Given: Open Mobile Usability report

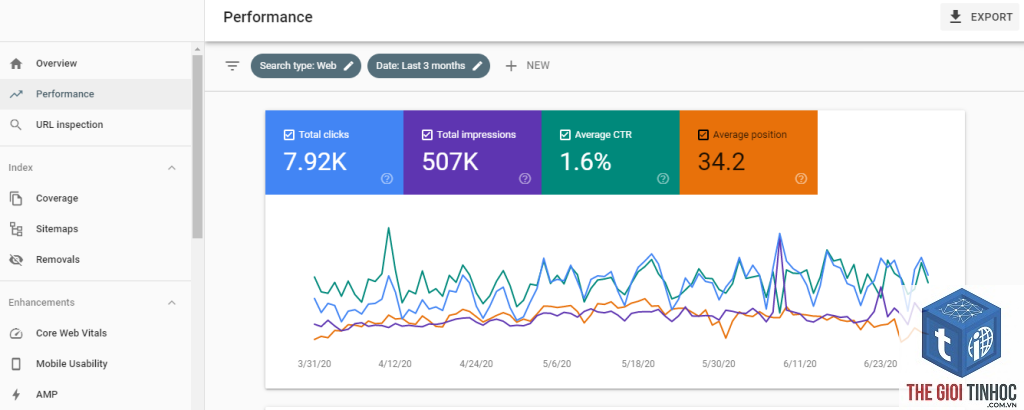Looking at the screenshot, I should [x=96, y=364].
